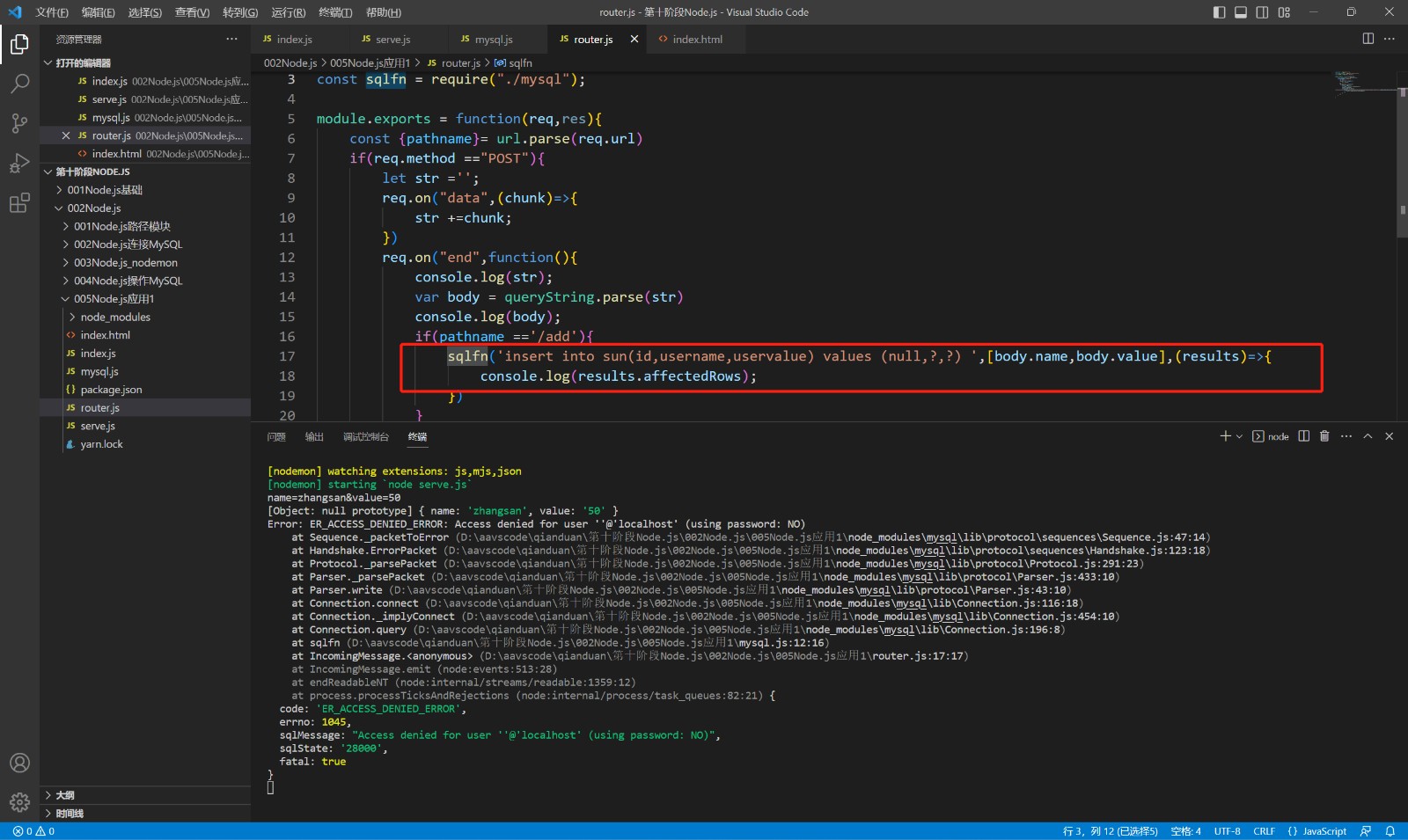This screenshot has width=1408, height=840.
Task: Open the Explorer view in activity bar
Action: pyautogui.click(x=19, y=44)
